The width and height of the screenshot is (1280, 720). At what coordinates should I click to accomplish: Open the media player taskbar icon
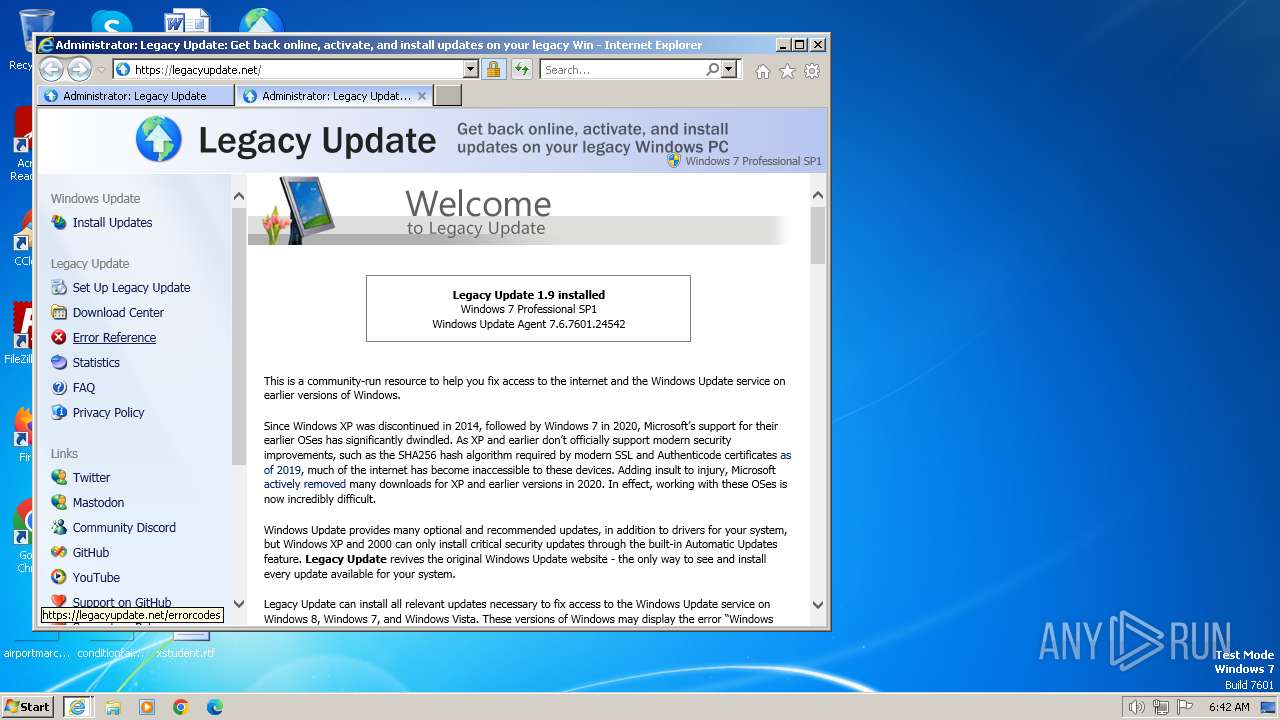tap(147, 707)
